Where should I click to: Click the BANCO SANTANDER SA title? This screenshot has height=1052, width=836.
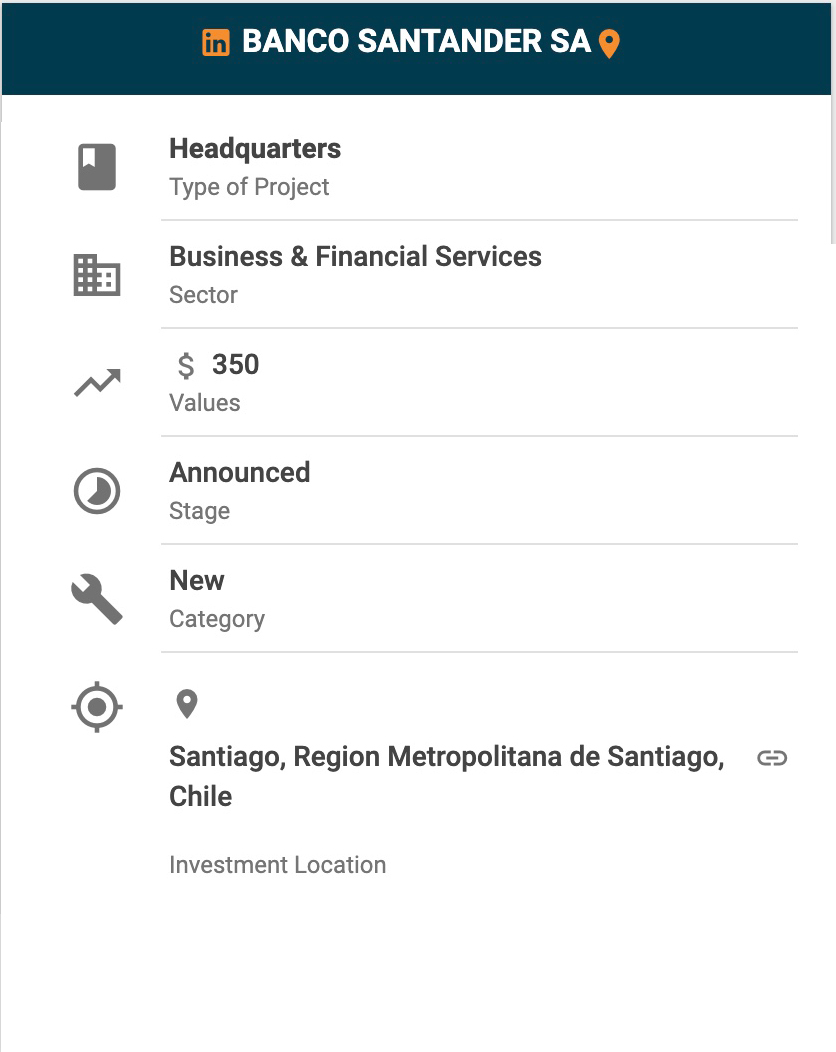(x=416, y=42)
